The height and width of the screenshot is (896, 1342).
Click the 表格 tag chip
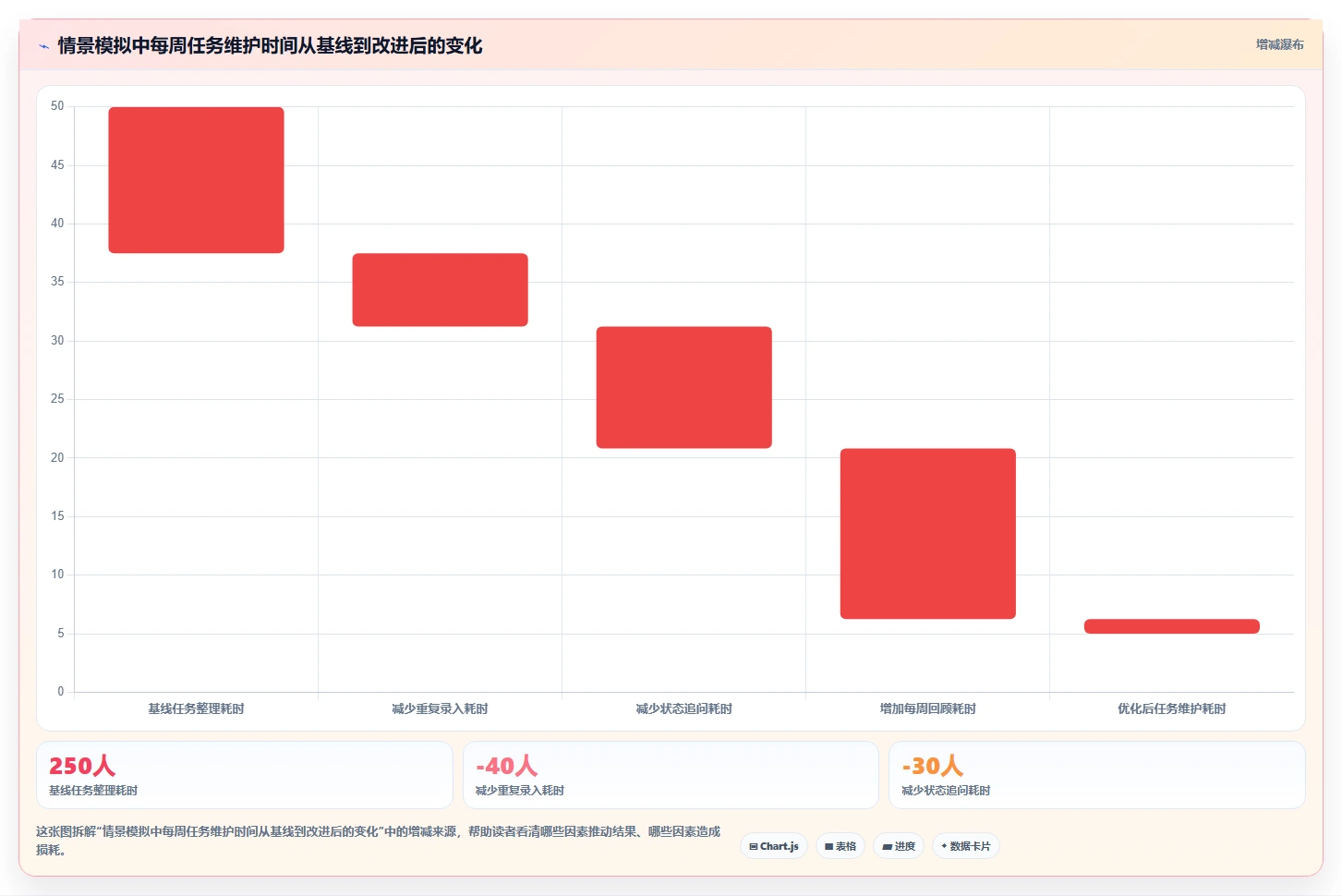coord(840,846)
